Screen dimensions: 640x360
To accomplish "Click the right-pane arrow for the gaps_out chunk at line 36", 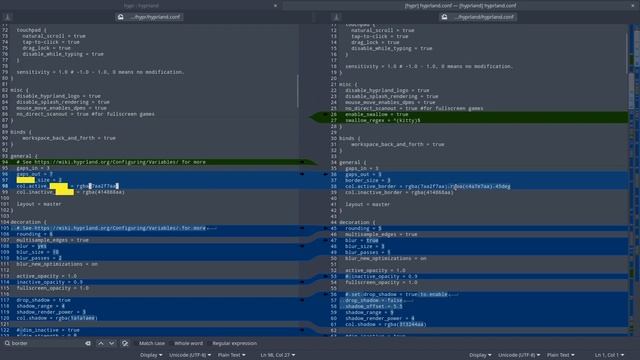I will coord(325,174).
